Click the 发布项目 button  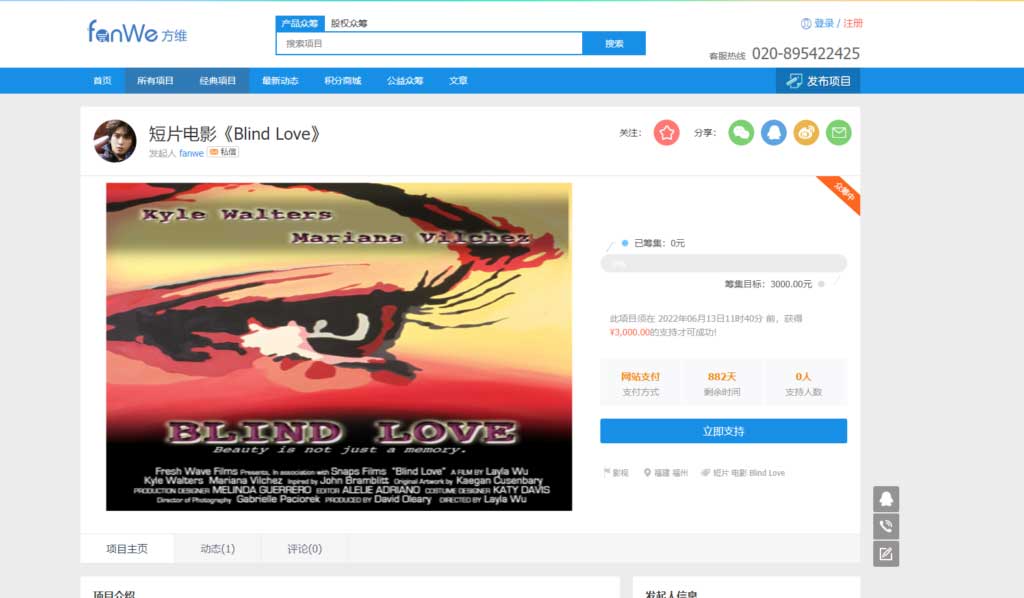pyautogui.click(x=818, y=81)
